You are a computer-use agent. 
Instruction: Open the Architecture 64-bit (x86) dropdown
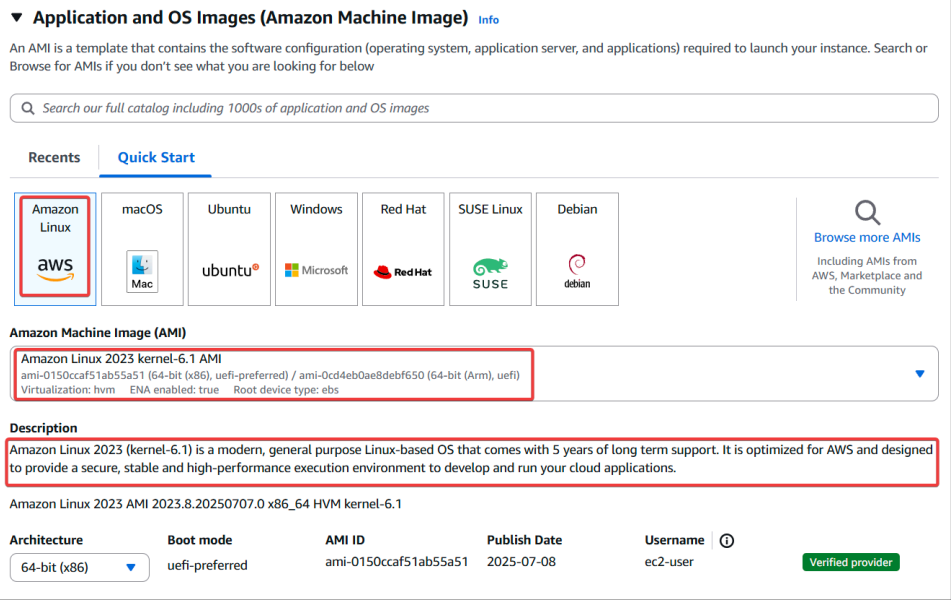point(79,567)
